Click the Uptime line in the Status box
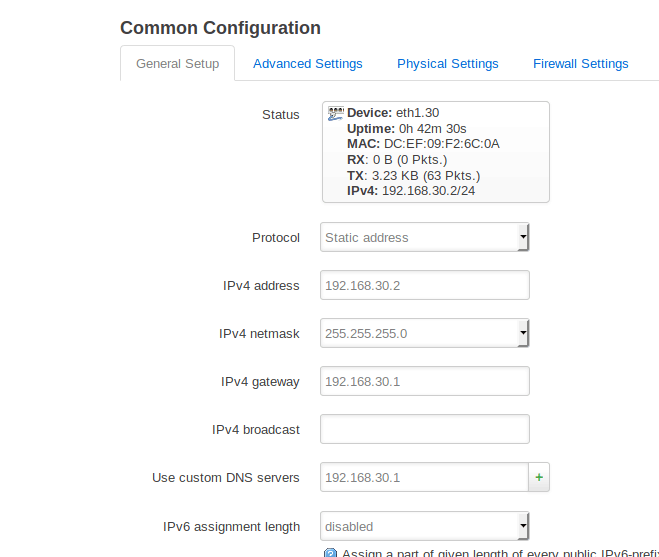The image size is (659, 557). tap(407, 129)
